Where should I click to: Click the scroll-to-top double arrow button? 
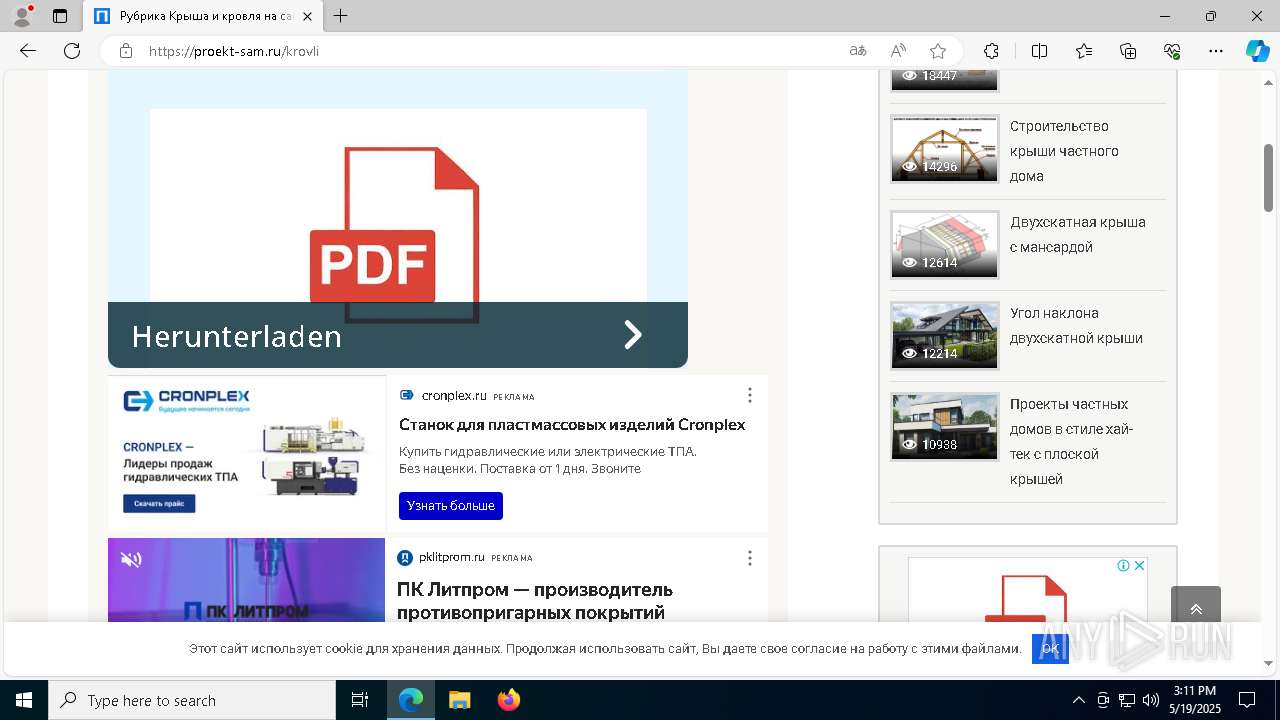click(1196, 609)
